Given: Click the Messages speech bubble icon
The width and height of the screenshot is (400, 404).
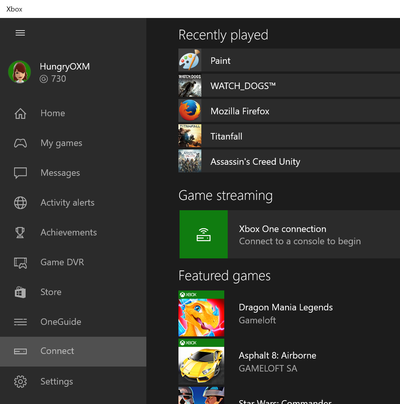Looking at the screenshot, I should (x=20, y=173).
